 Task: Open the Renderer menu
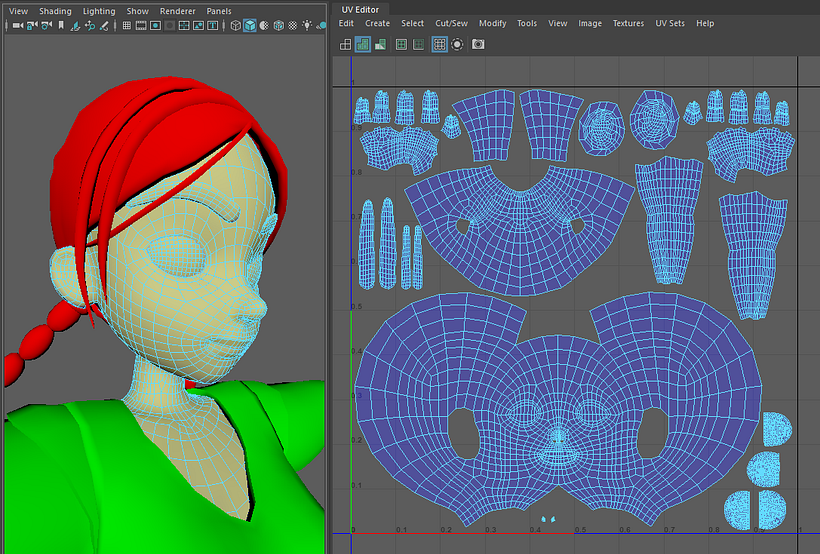(x=177, y=11)
